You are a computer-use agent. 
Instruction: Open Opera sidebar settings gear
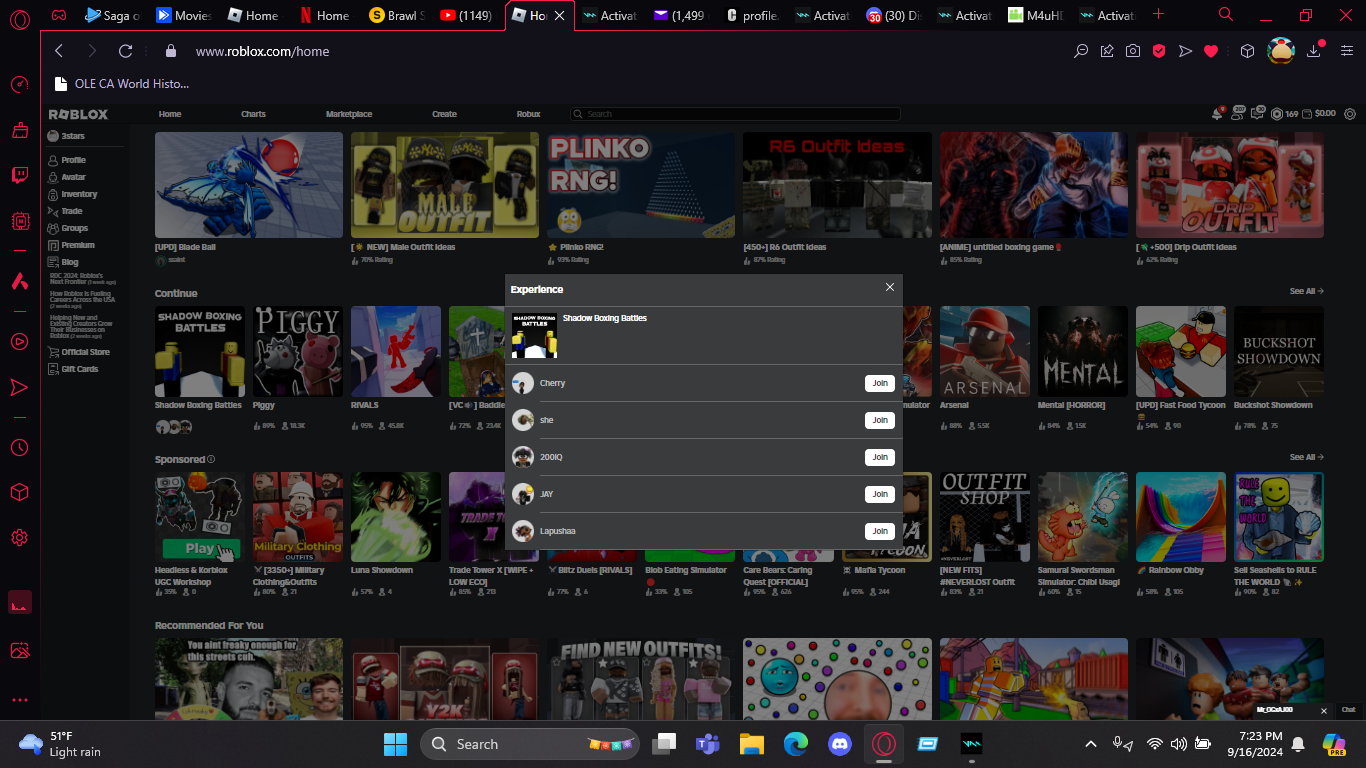tap(19, 538)
